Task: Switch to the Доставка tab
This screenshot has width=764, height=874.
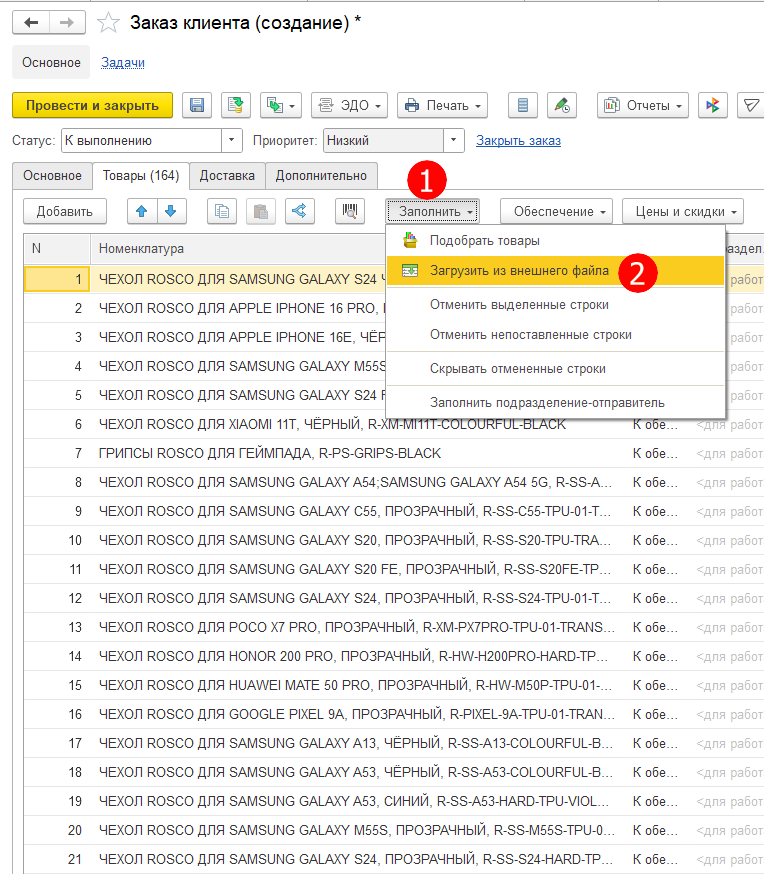Action: (x=227, y=176)
